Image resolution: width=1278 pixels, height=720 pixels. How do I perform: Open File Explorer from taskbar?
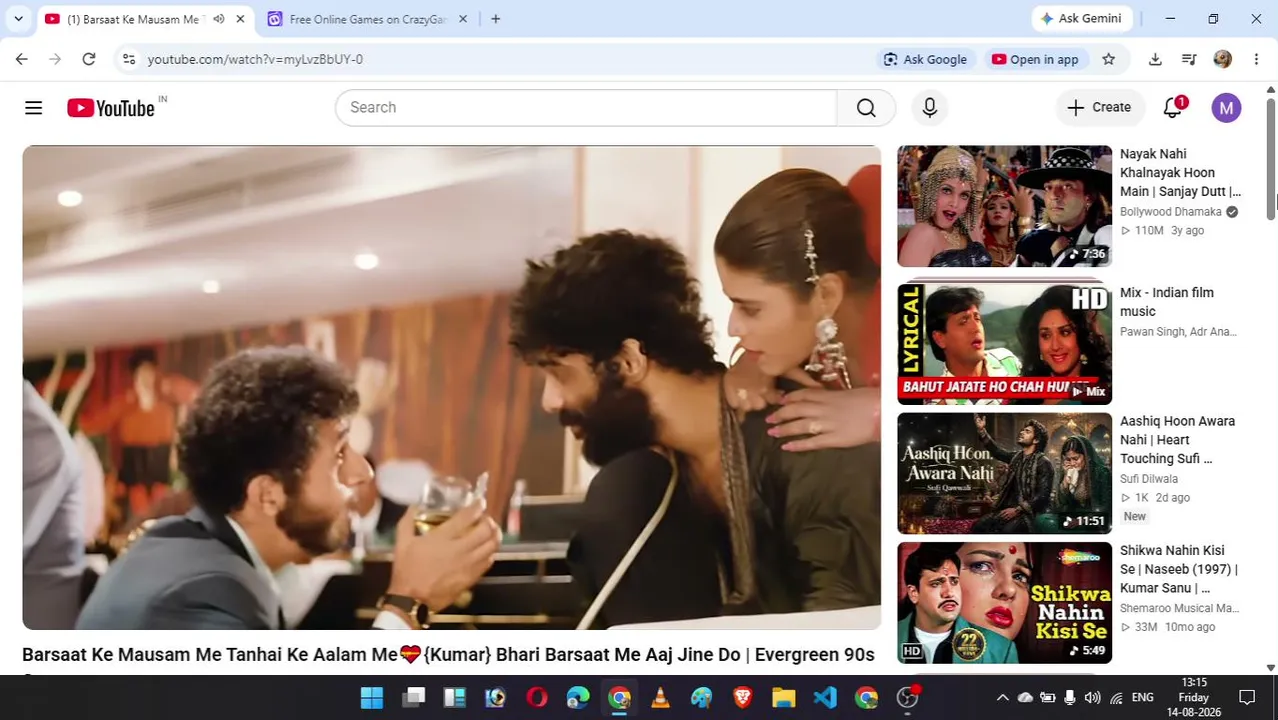click(783, 697)
